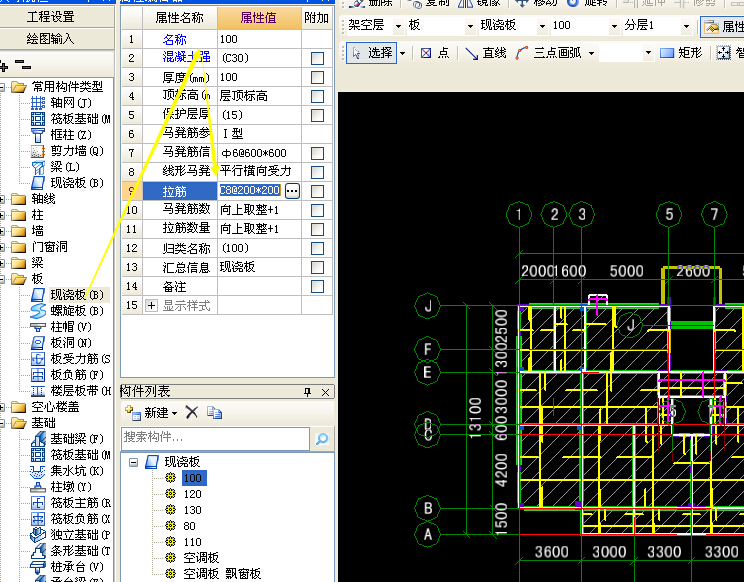This screenshot has height=582, width=744.
Task: Click the delete X icon in 构件列表
Action: pos(192,412)
